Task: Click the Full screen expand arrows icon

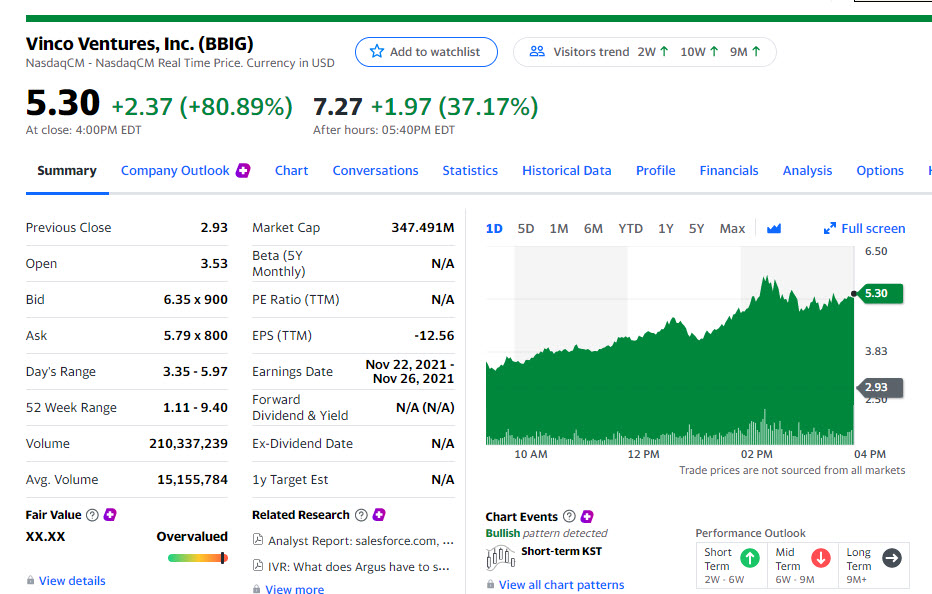Action: [830, 228]
